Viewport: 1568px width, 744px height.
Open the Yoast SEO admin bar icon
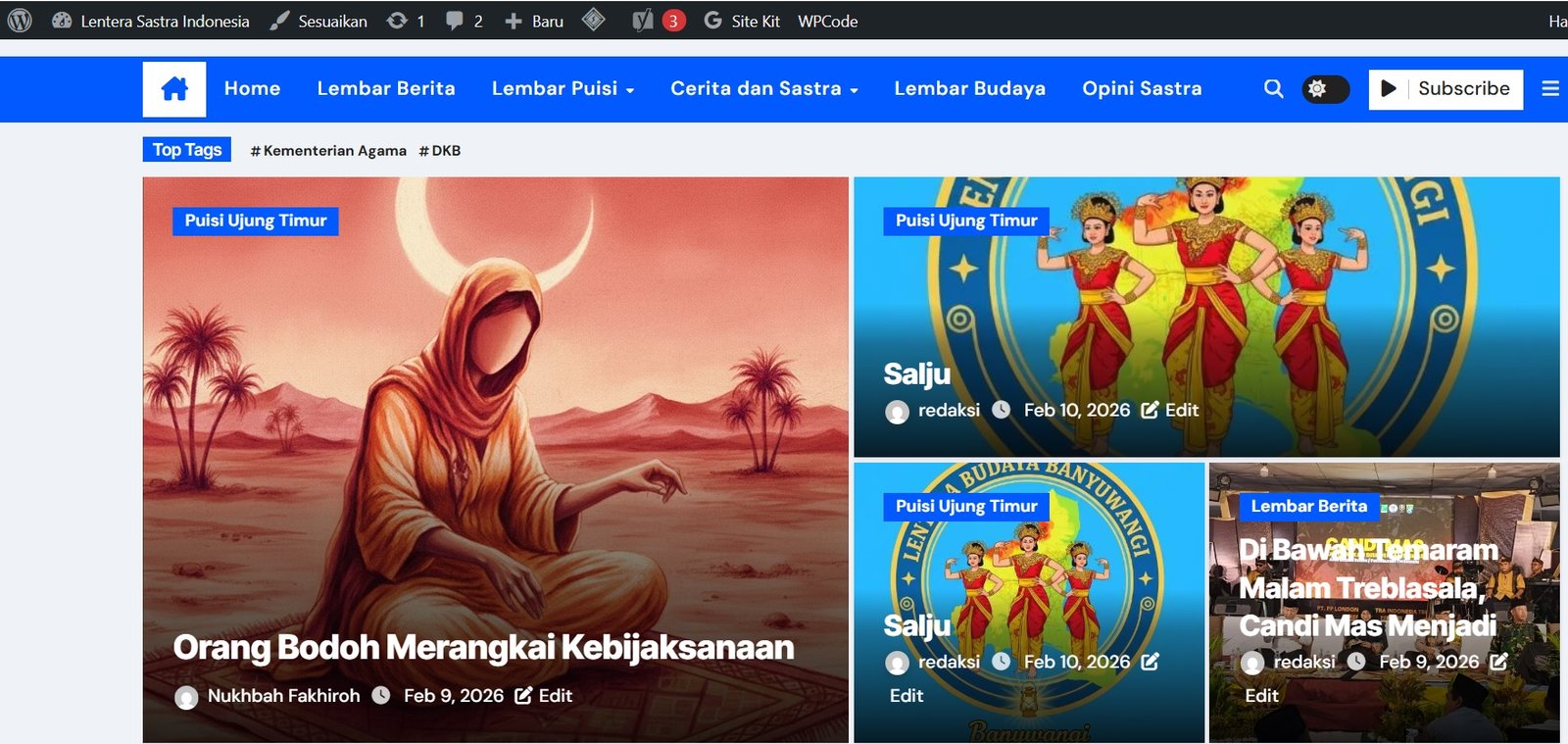(x=643, y=21)
